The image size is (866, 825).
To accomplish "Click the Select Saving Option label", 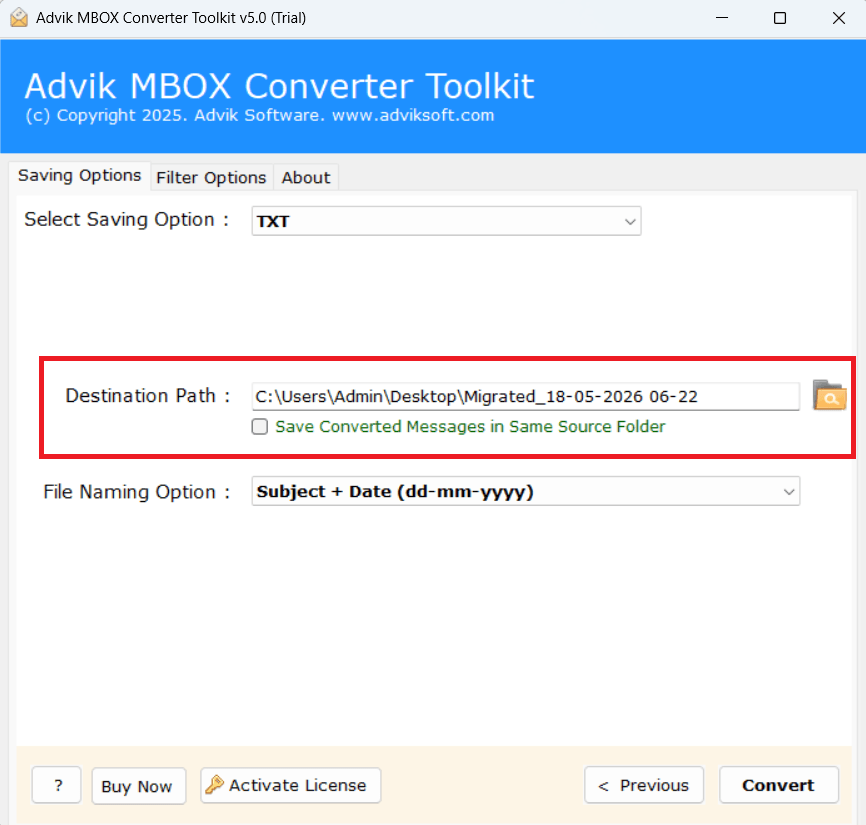I will [x=126, y=219].
